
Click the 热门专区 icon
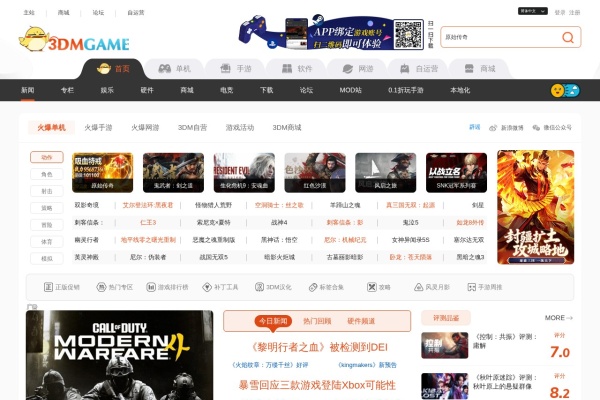pos(114,287)
